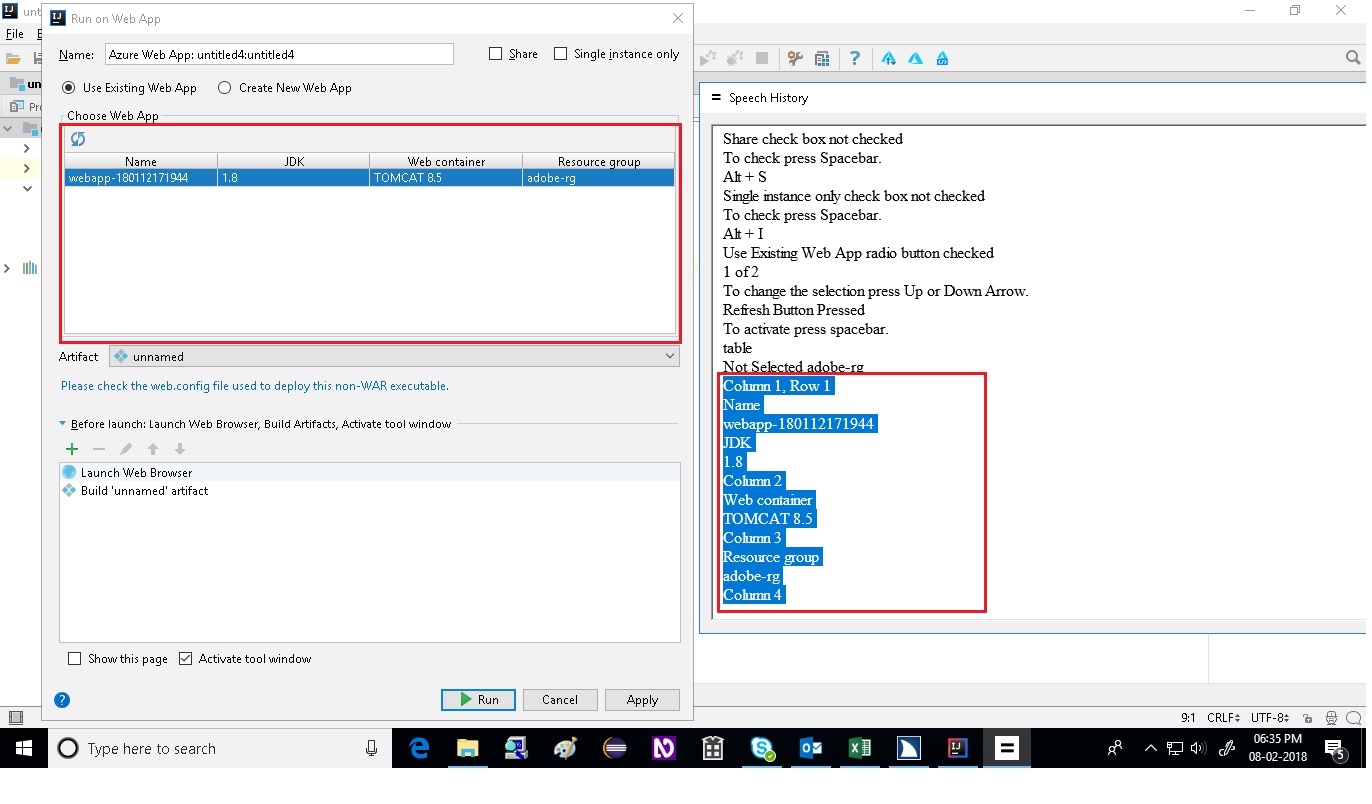Screen dimensions: 1372x804
Task: Check Single instance only
Action: [560, 54]
